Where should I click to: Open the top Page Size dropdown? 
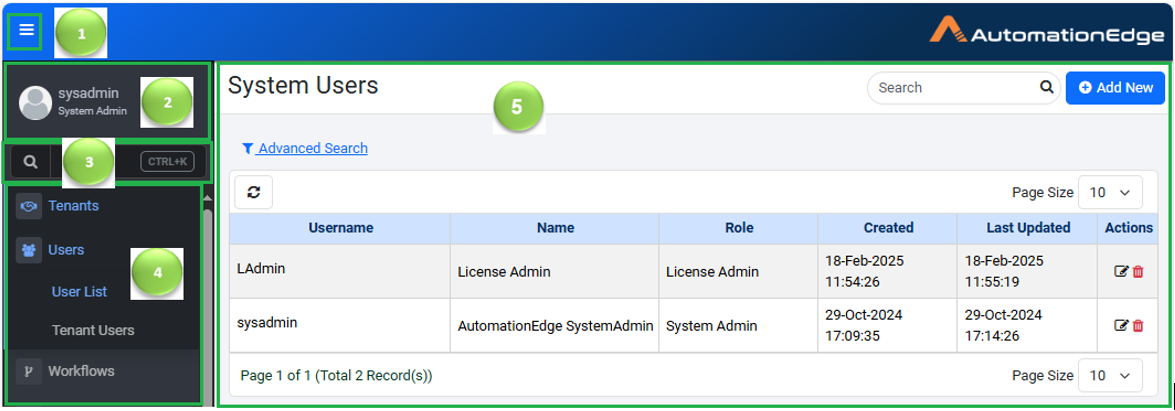(1110, 192)
